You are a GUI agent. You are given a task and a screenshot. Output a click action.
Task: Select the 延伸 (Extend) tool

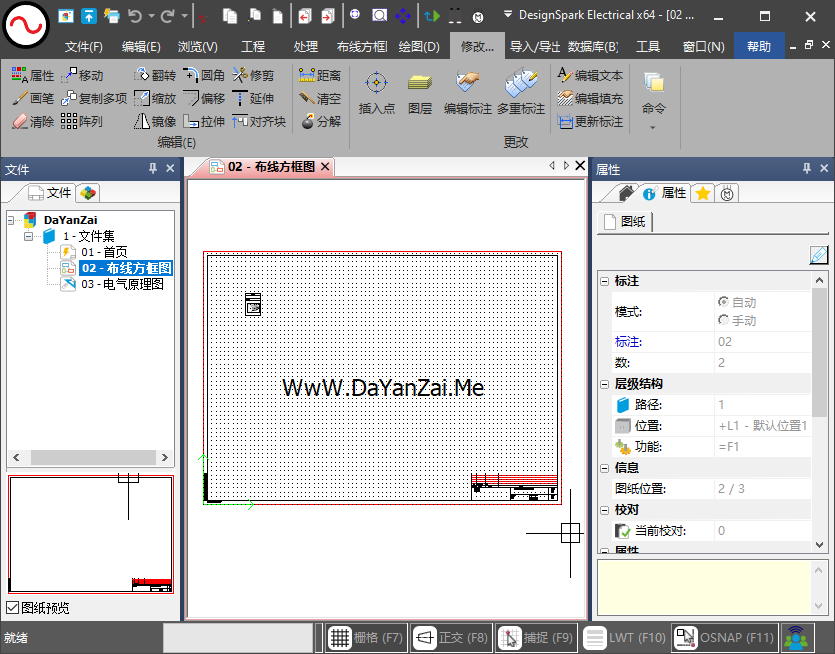pos(253,99)
